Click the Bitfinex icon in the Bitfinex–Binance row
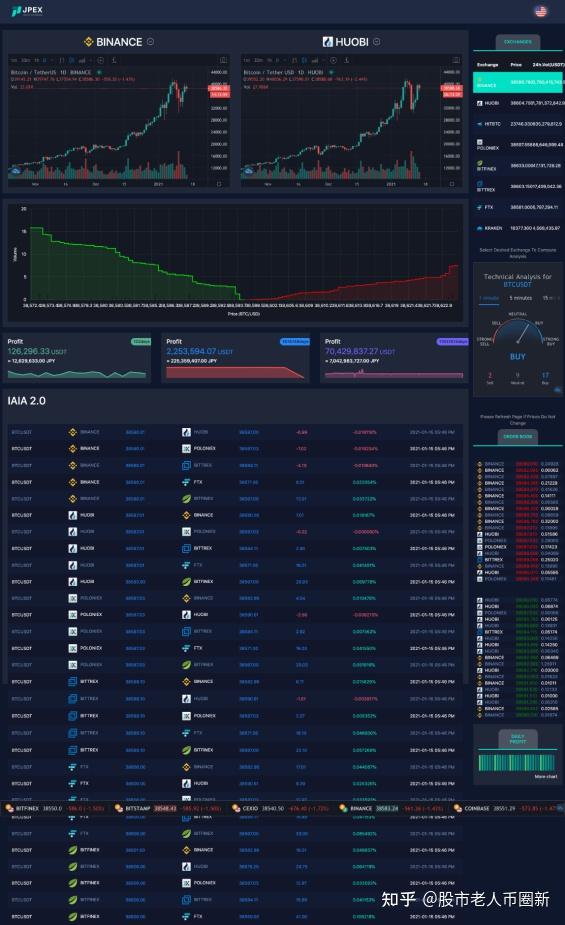 tap(73, 850)
